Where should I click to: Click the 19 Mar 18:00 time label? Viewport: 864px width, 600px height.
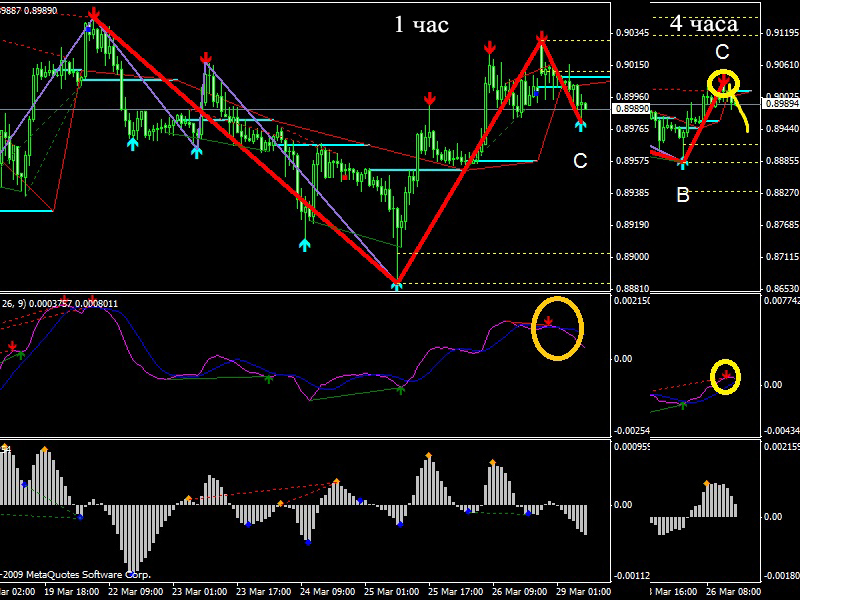coord(72,592)
